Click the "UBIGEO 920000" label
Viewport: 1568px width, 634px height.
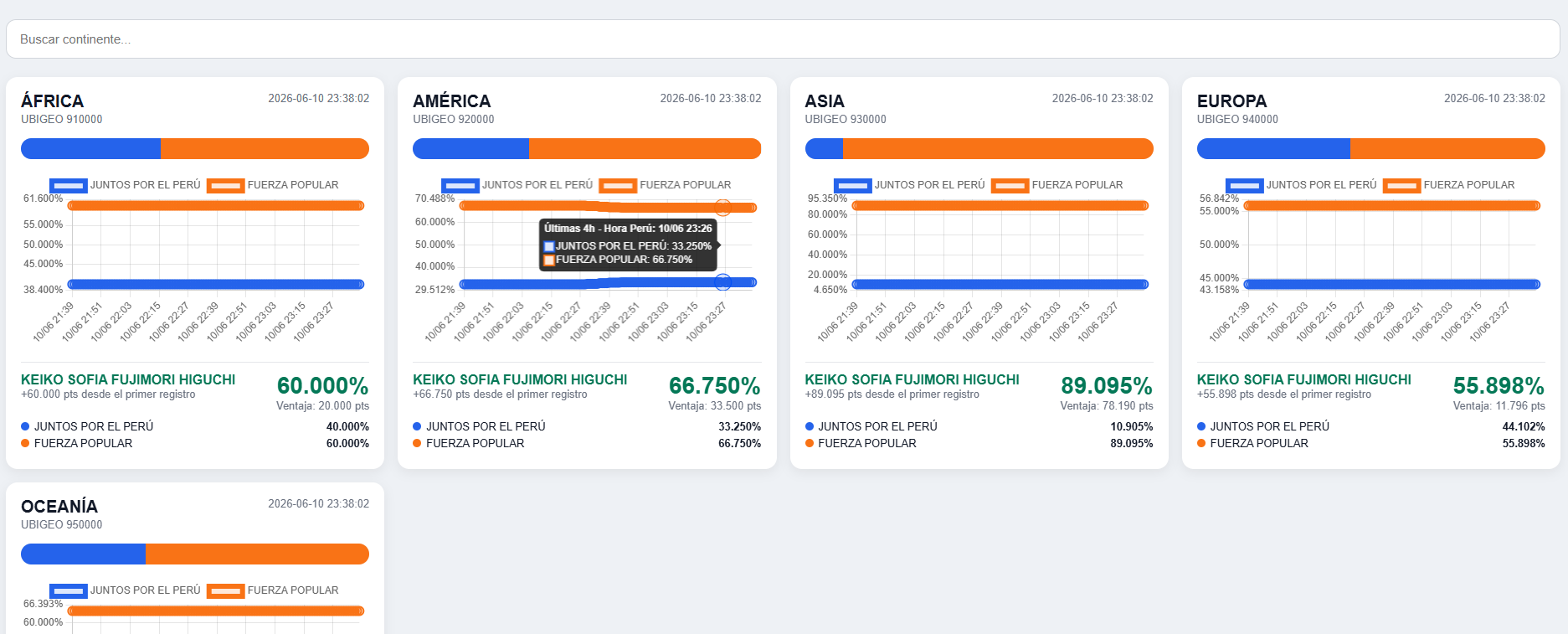[454, 120]
